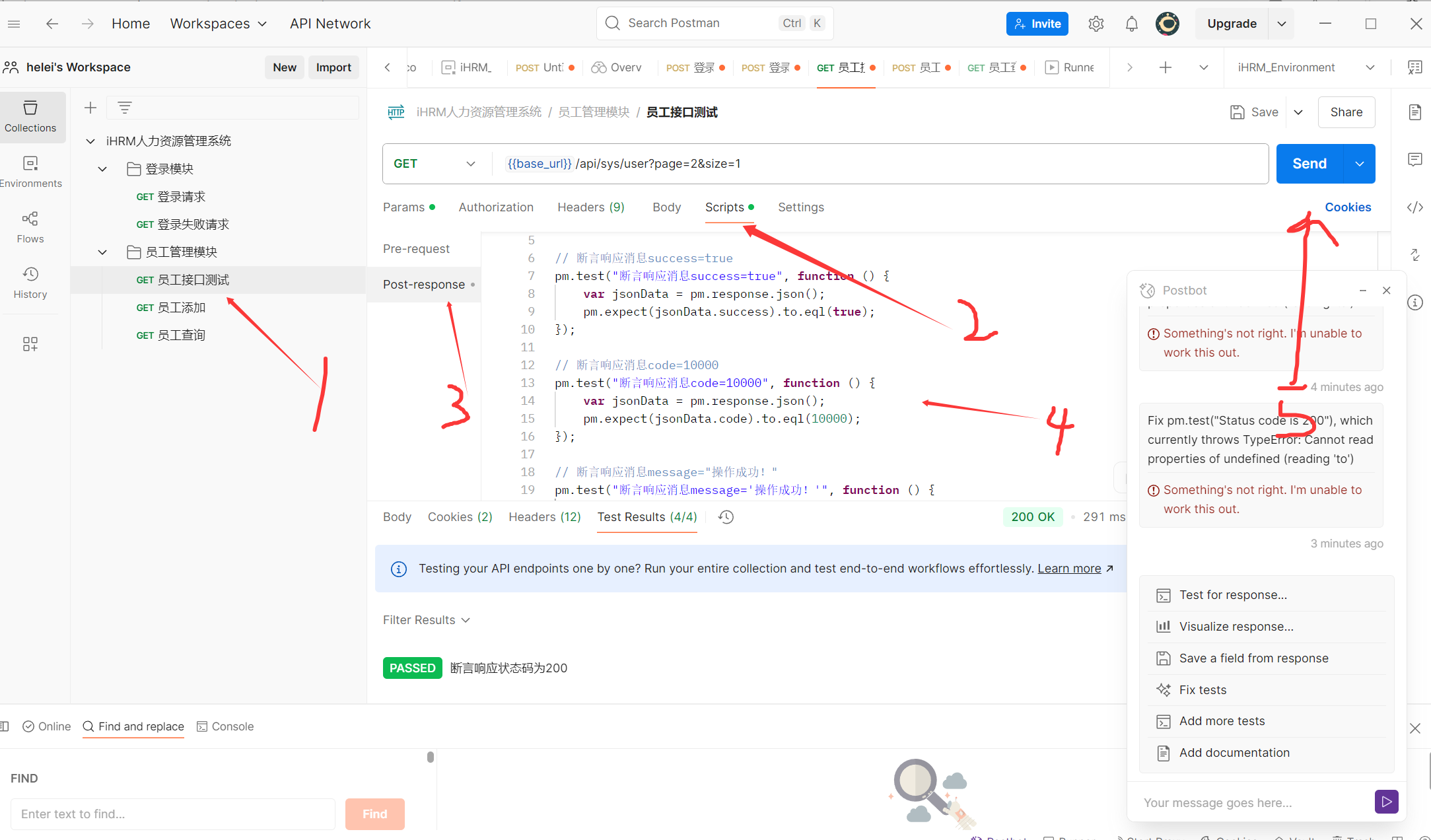This screenshot has height=840, width=1431.
Task: Select Fix tests in Postbot
Action: click(x=1202, y=690)
